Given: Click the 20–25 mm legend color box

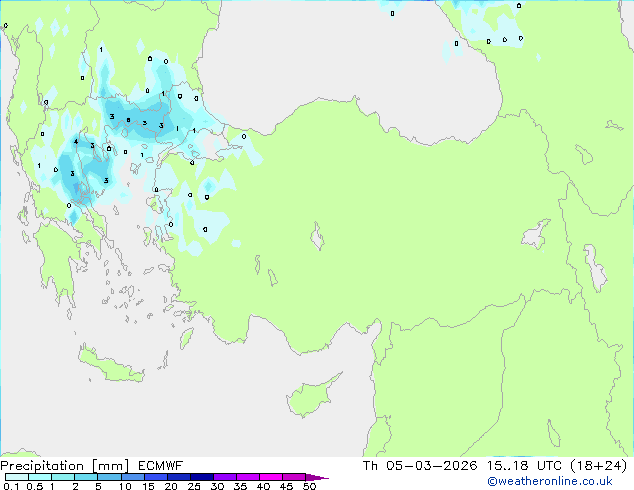Looking at the screenshot, I should [x=178, y=477].
